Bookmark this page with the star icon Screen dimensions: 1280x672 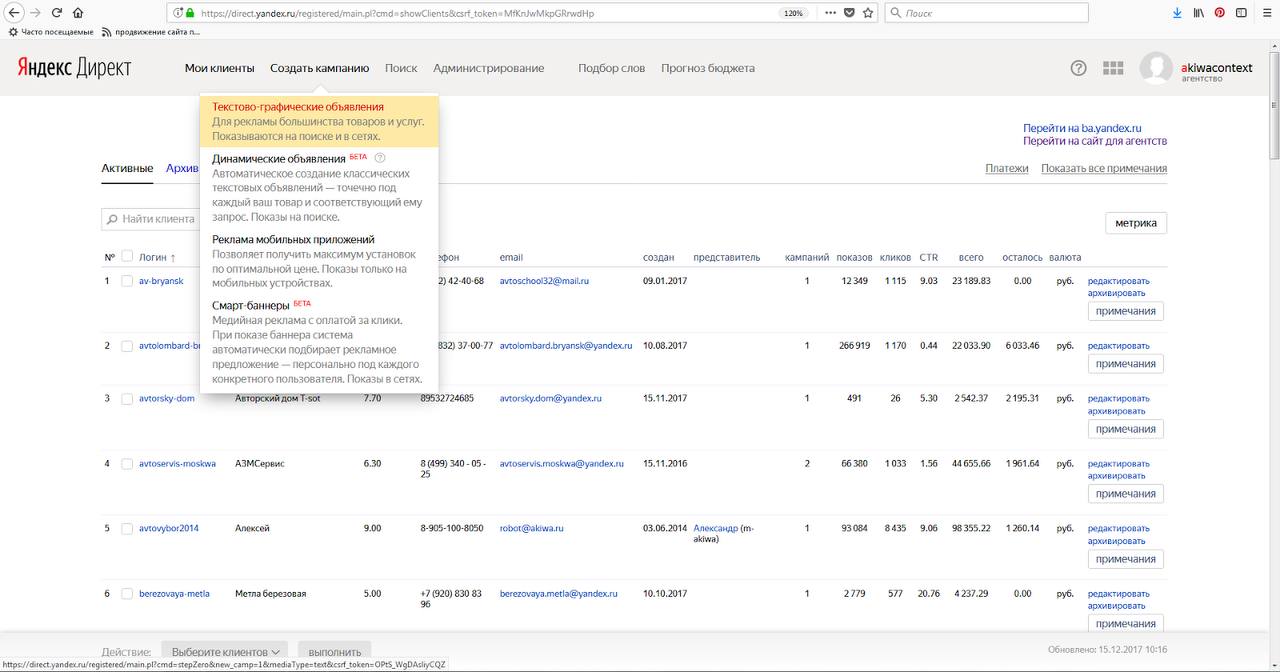coord(867,13)
